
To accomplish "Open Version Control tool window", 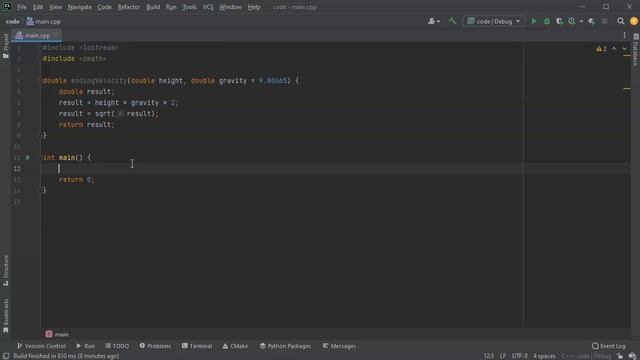I will click(41, 346).
